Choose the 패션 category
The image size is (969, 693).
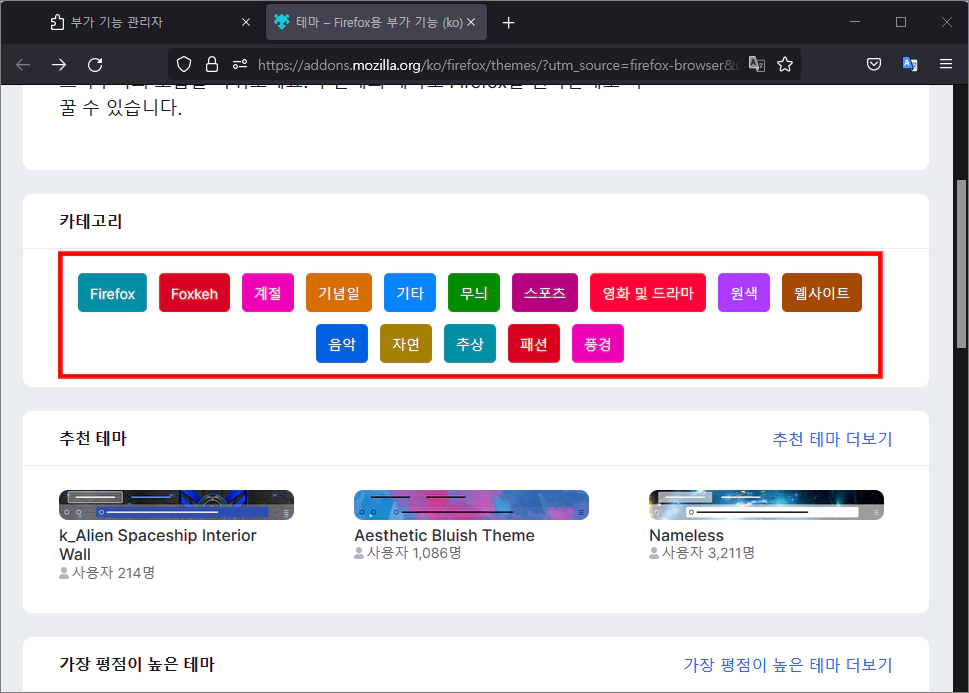point(534,344)
